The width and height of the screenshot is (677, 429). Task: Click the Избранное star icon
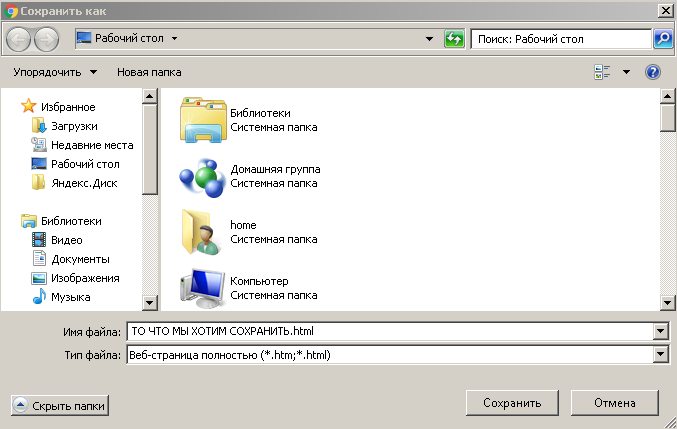pyautogui.click(x=28, y=106)
